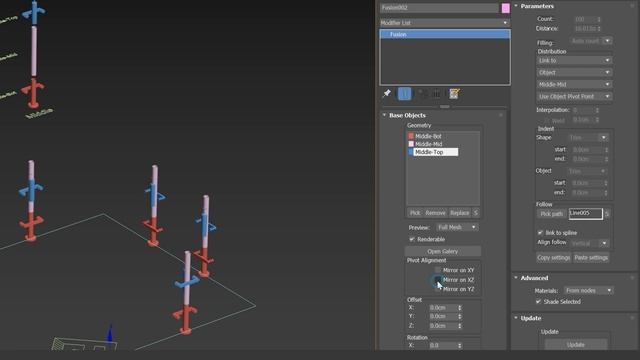The image size is (640, 360).
Task: Toggle the link to spline checkbox
Action: pyautogui.click(x=540, y=233)
